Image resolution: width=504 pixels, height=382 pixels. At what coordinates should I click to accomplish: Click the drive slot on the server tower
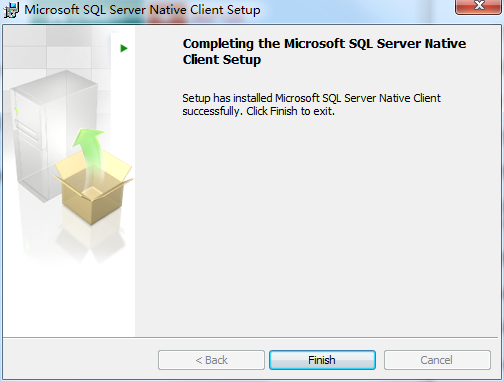click(x=27, y=130)
